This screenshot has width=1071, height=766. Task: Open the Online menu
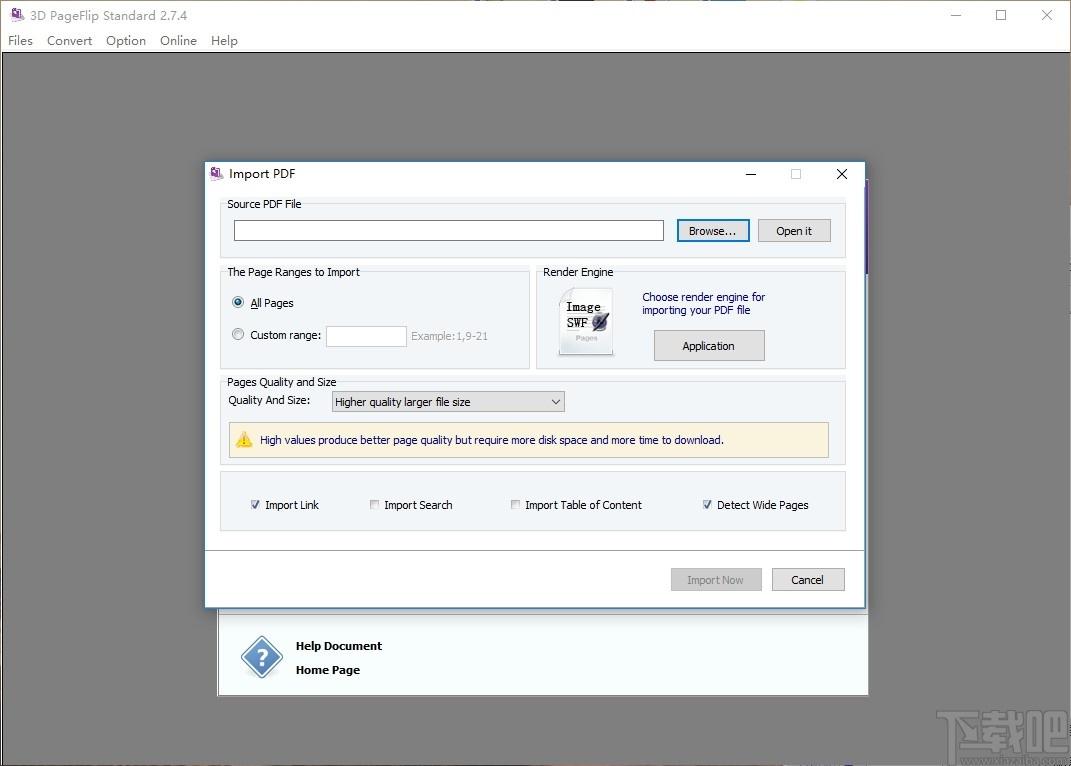click(x=178, y=40)
